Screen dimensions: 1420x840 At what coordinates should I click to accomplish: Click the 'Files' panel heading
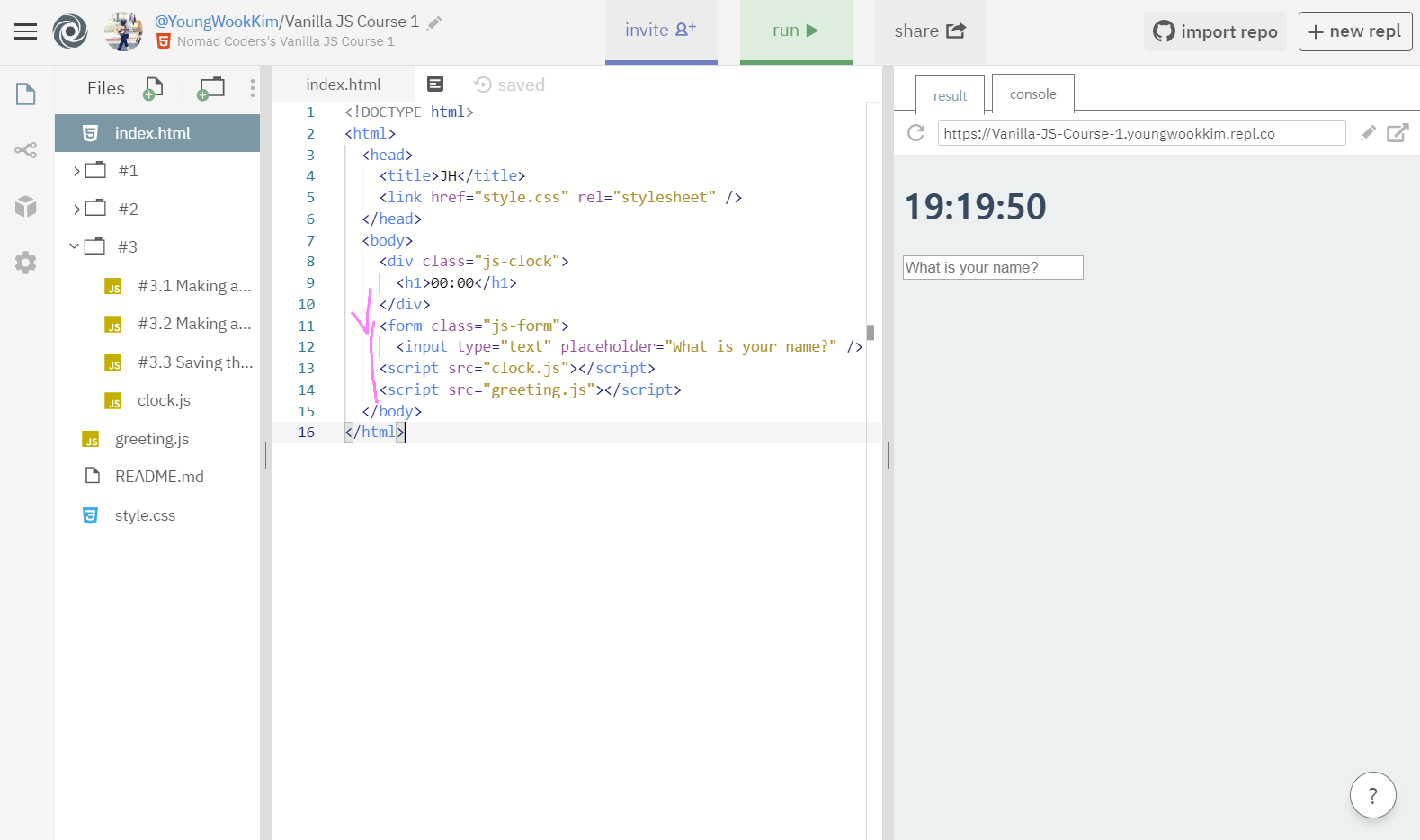click(x=105, y=88)
